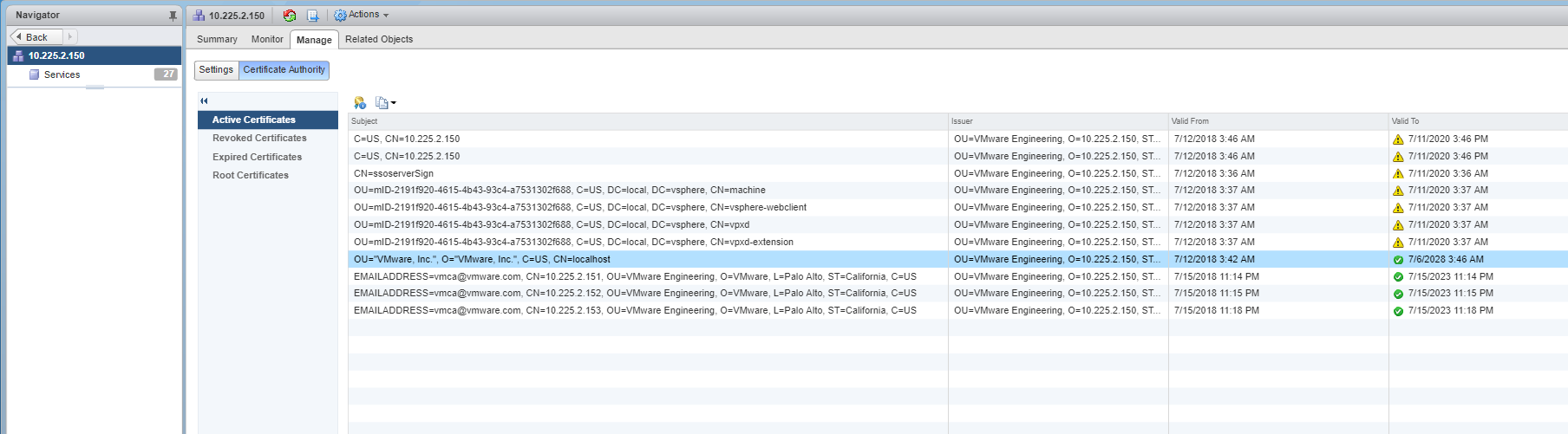Click warning icon for CN=vpxd certificate
The image size is (1568, 434).
[1398, 225]
